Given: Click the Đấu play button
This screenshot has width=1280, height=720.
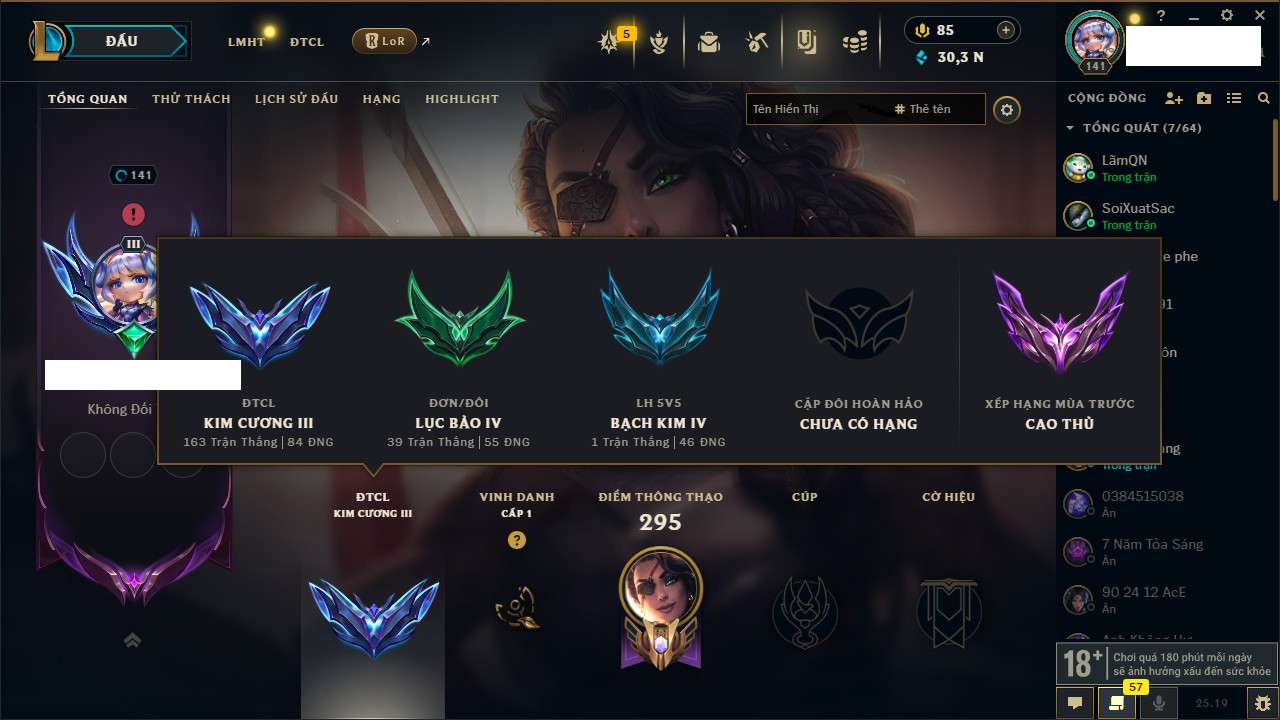Looking at the screenshot, I should 121,41.
